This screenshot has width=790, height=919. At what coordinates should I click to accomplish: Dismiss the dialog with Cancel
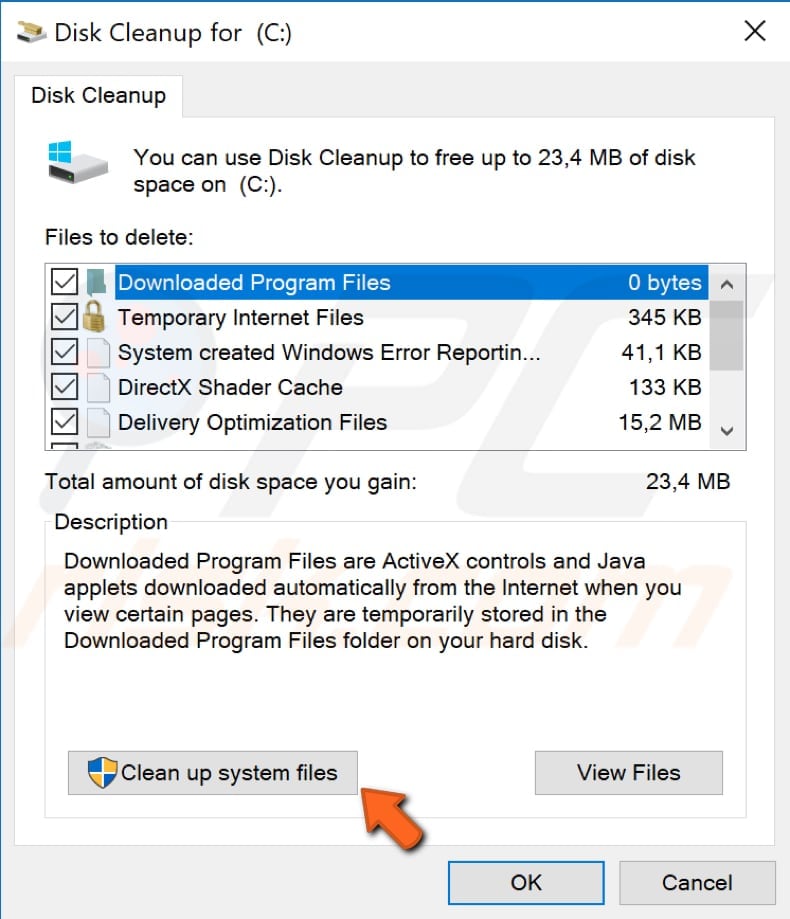(x=697, y=882)
